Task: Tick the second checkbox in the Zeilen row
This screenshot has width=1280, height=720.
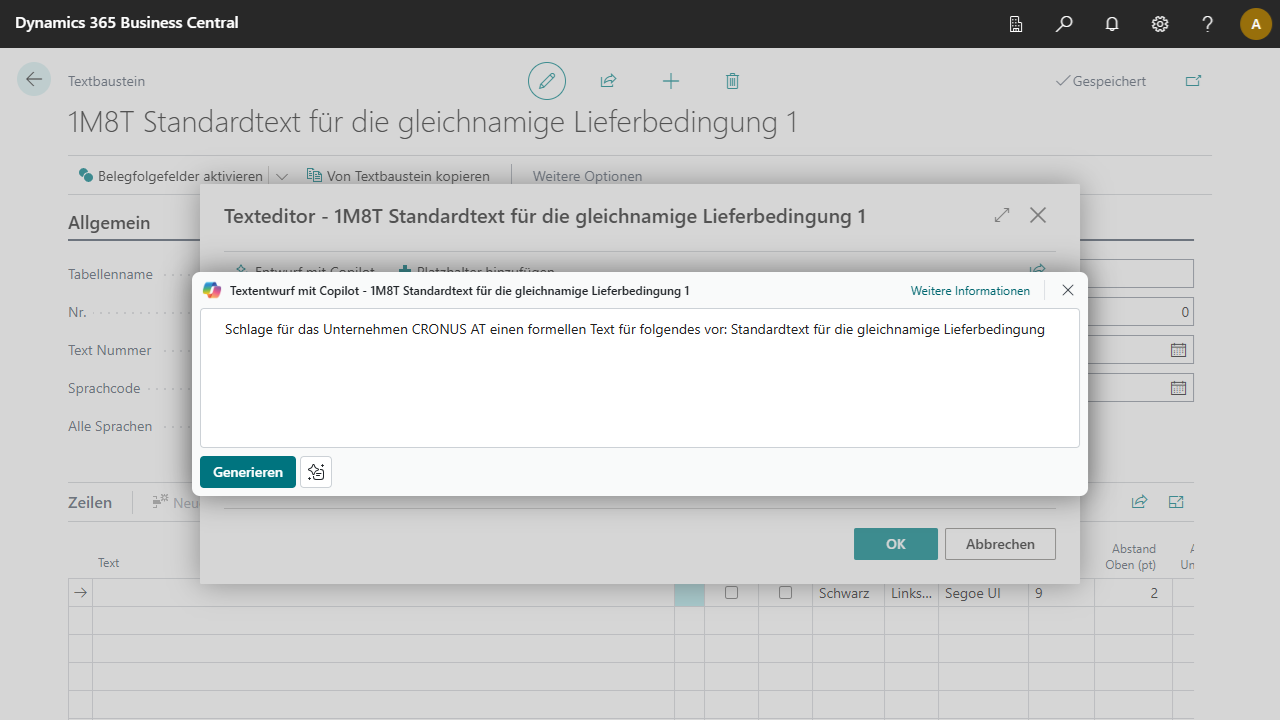Action: (785, 593)
